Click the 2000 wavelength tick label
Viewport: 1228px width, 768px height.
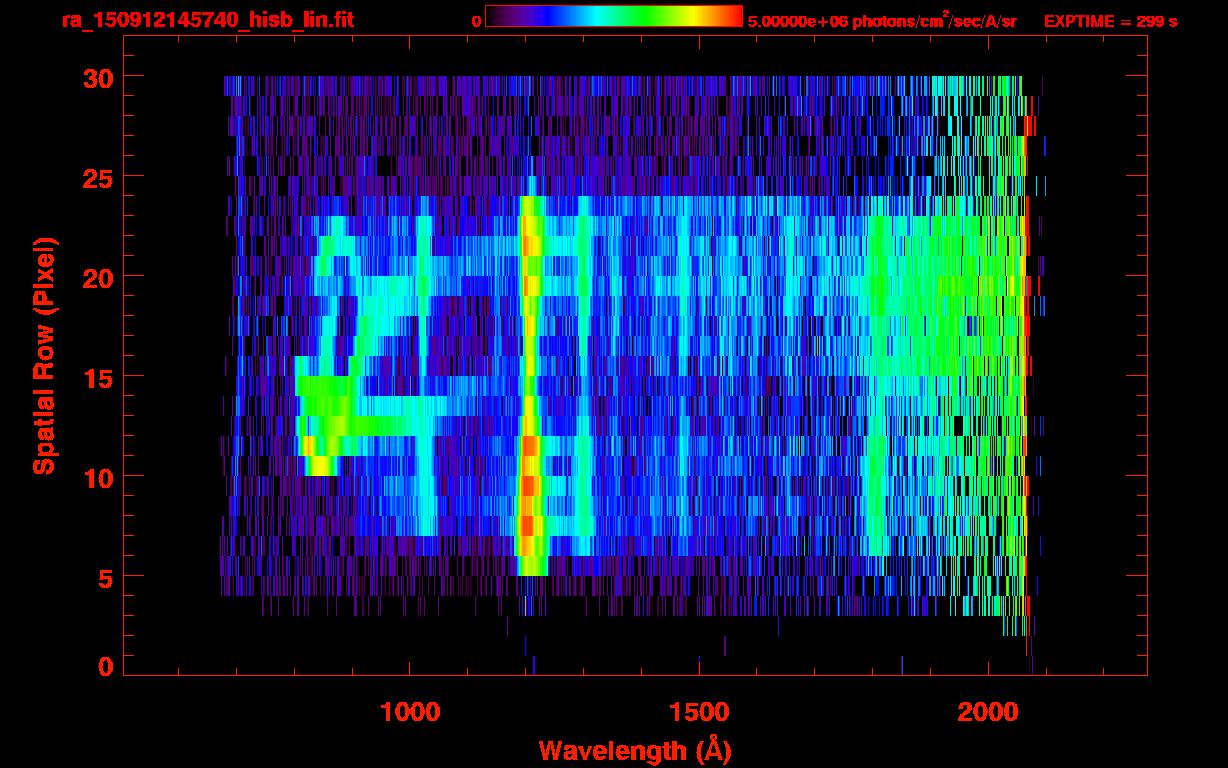point(988,712)
